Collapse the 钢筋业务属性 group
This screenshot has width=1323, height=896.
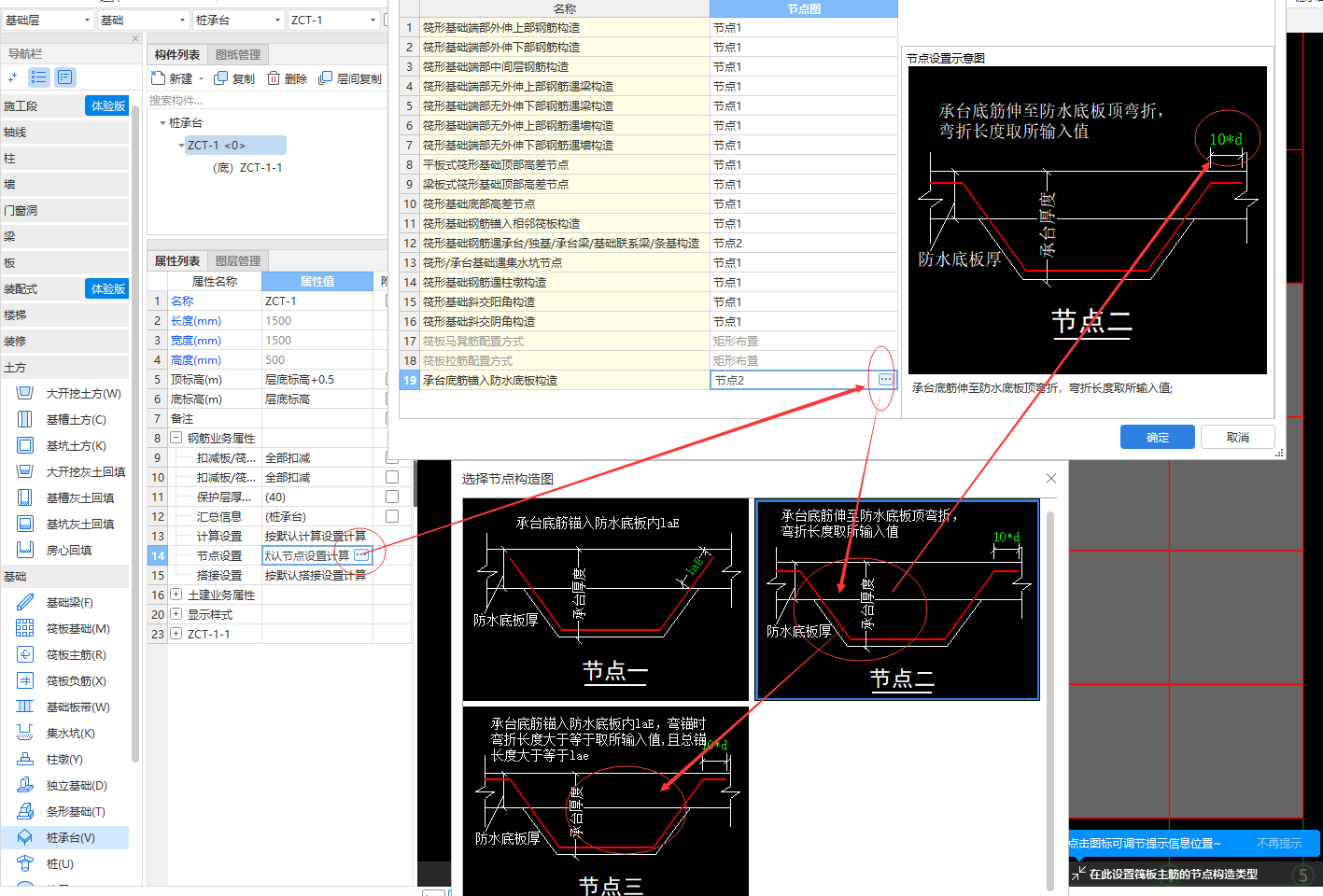tap(176, 438)
